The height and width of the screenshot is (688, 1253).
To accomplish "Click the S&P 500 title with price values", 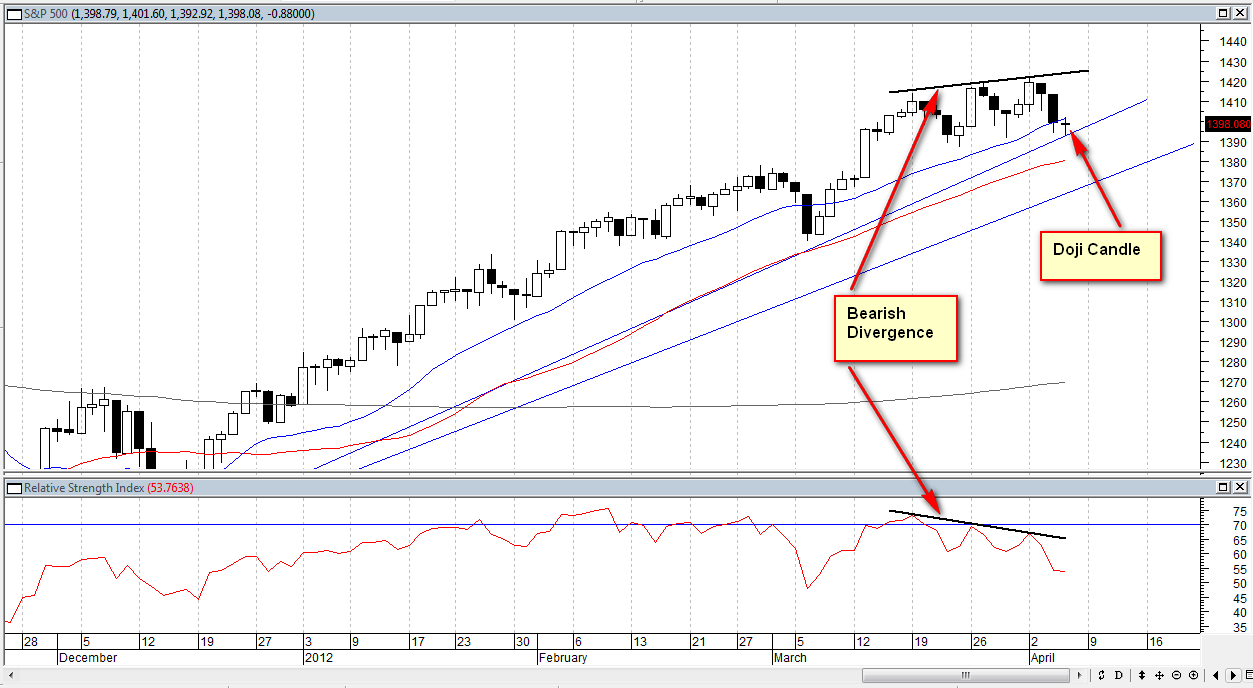I will pos(169,13).
